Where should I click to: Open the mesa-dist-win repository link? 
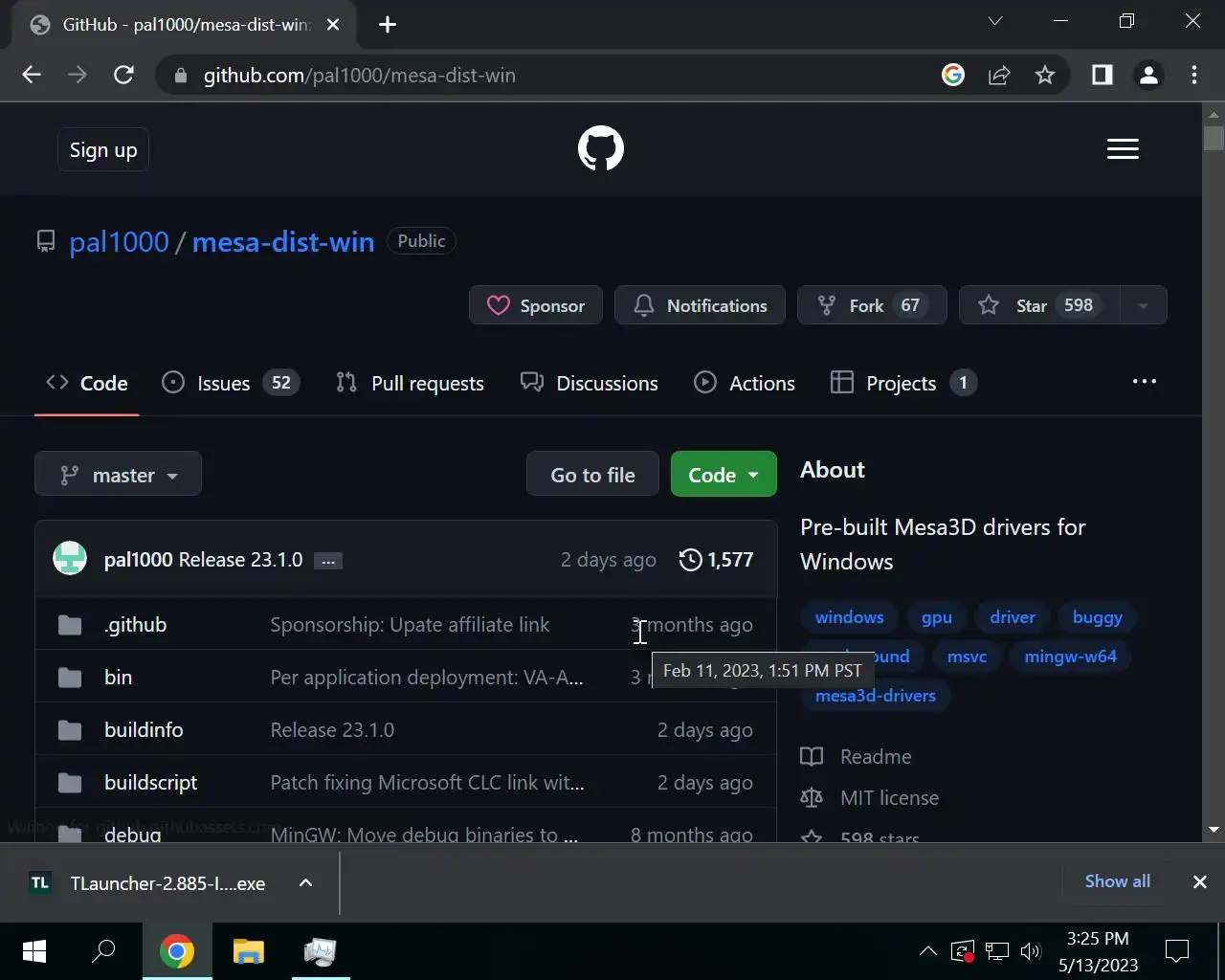[283, 242]
